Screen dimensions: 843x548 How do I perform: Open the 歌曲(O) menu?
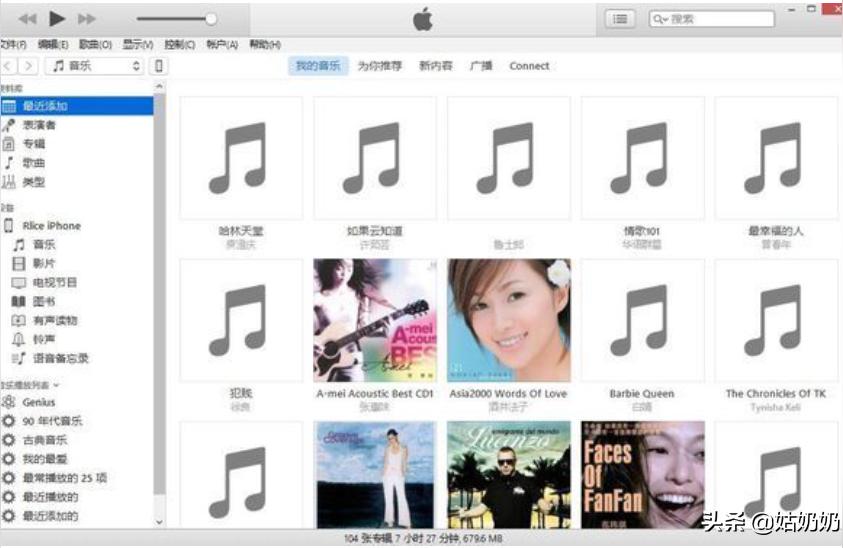[x=95, y=45]
